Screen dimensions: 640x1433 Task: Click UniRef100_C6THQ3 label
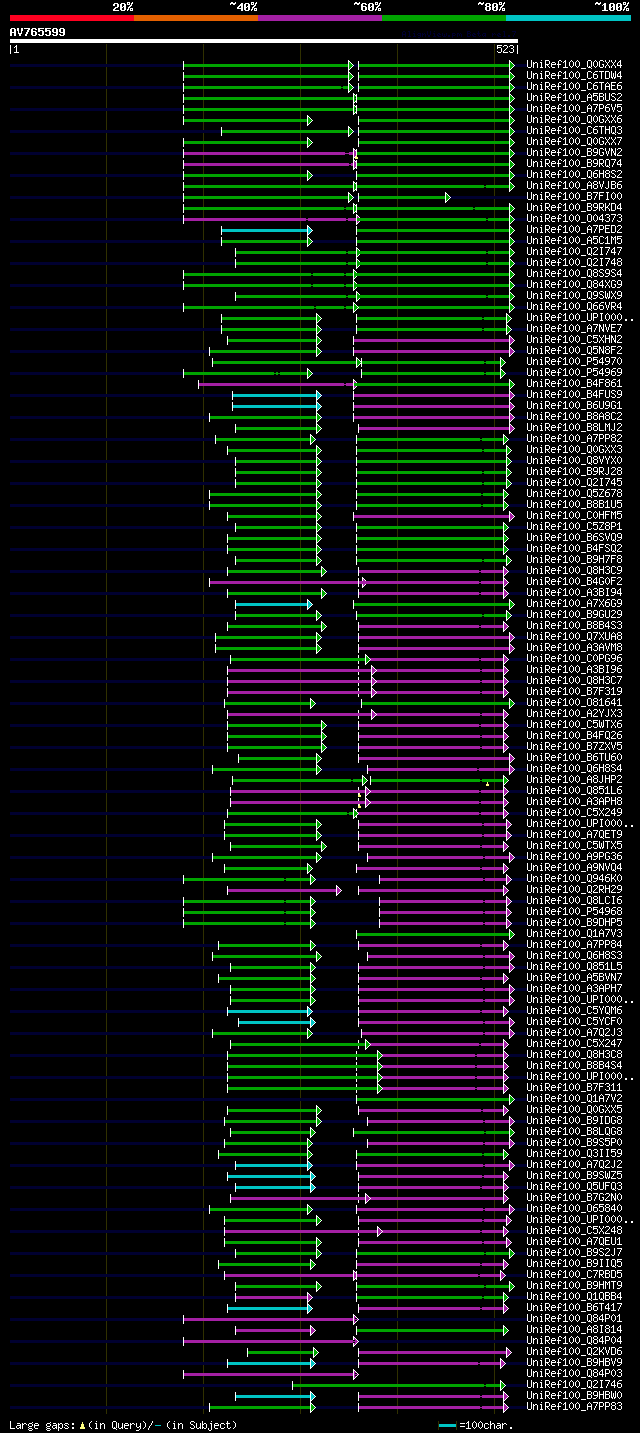(x=574, y=130)
